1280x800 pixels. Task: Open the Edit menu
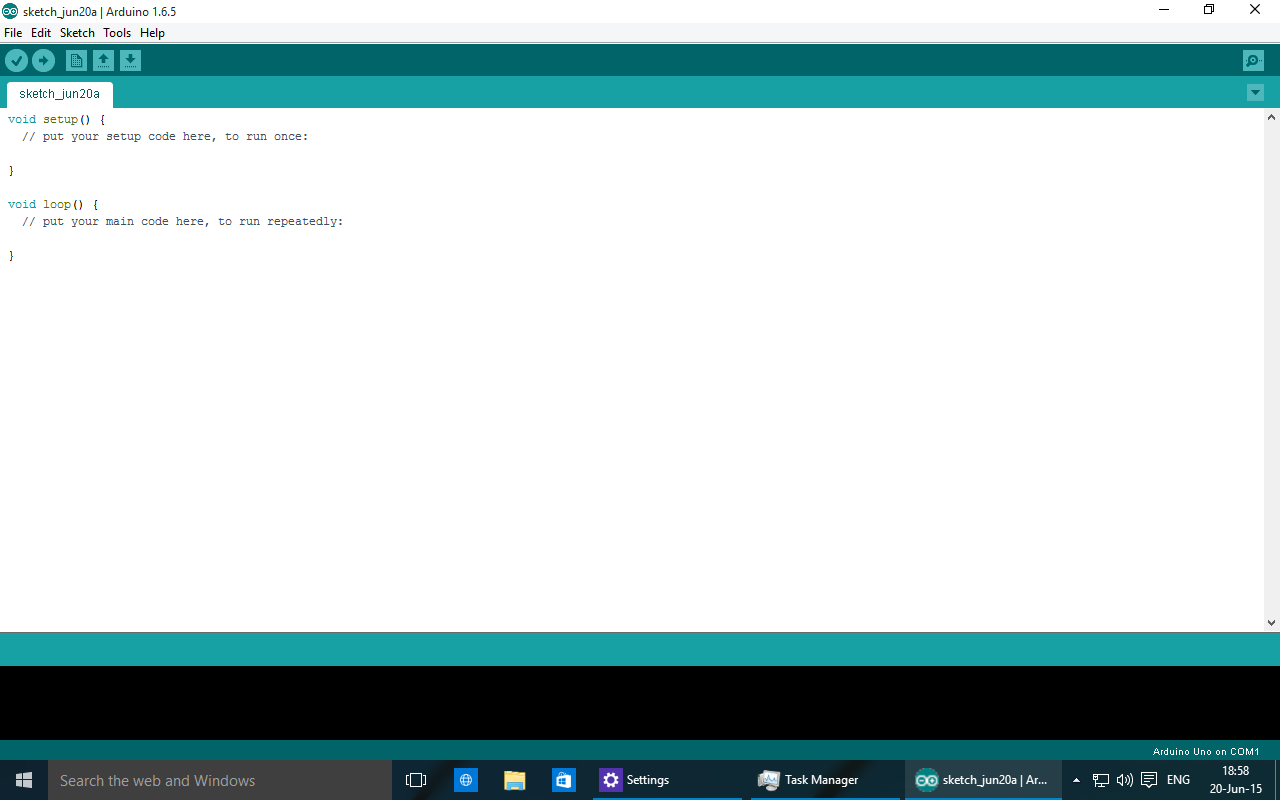pos(41,33)
